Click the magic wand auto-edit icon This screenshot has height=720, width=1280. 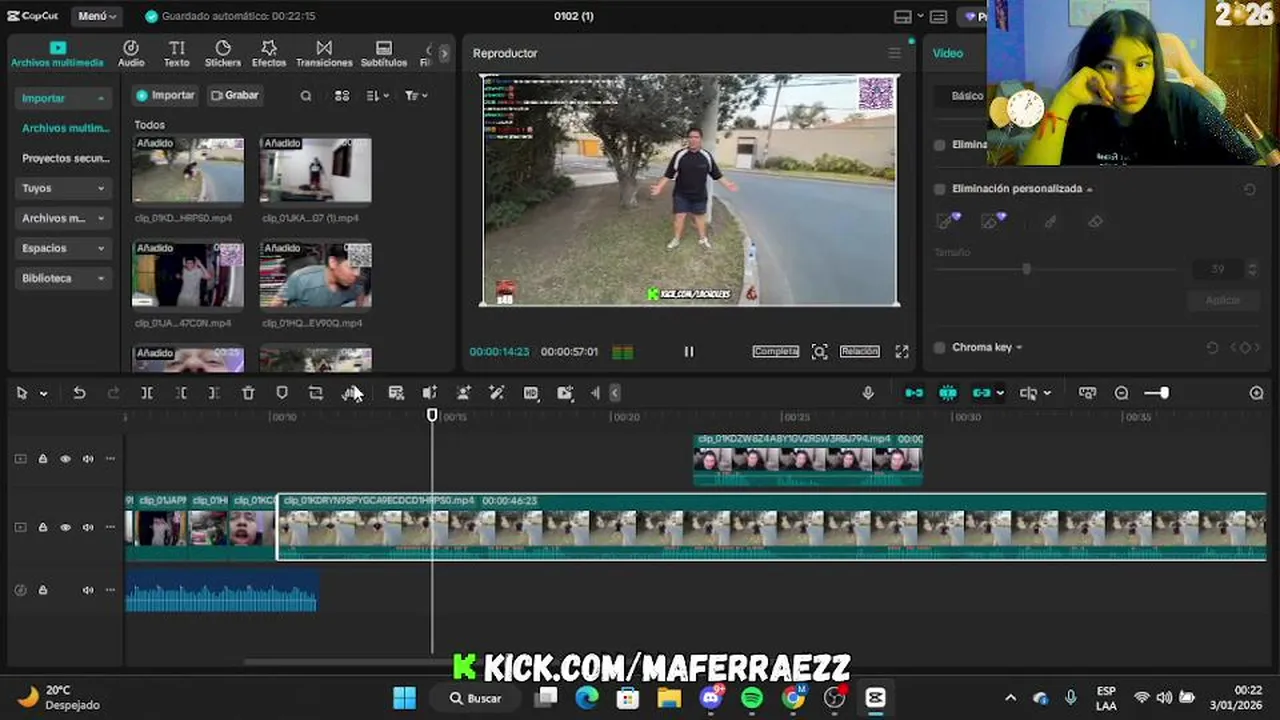click(x=496, y=393)
